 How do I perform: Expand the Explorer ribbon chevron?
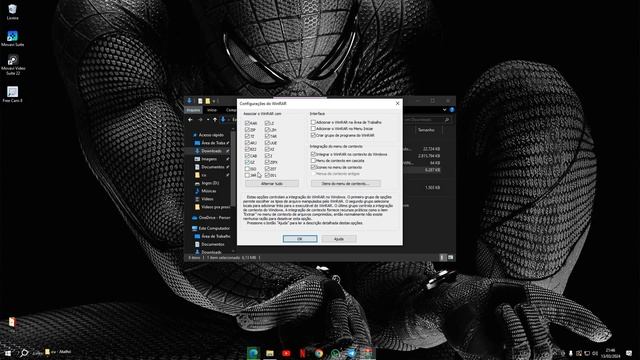pos(444,110)
